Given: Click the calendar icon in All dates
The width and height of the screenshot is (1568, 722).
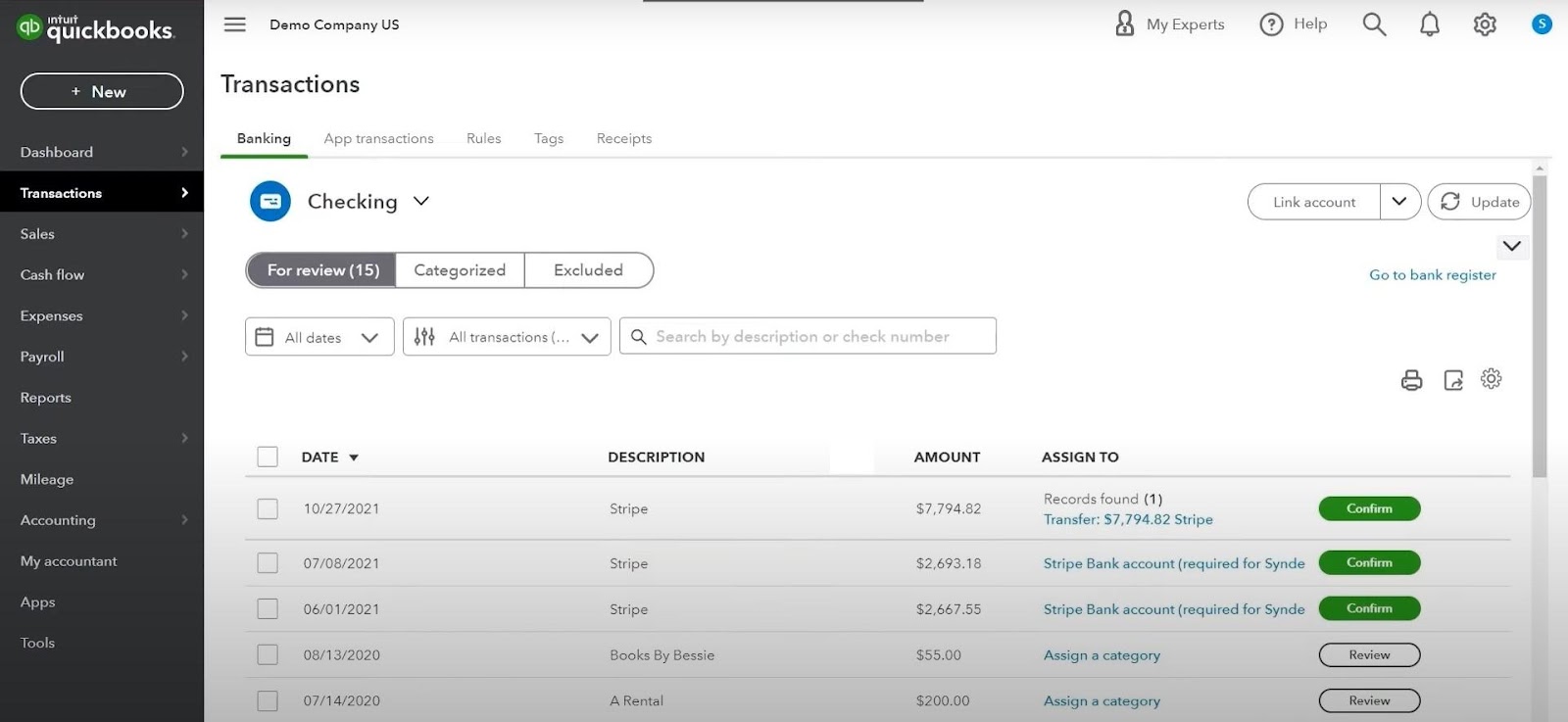Looking at the screenshot, I should 264,337.
